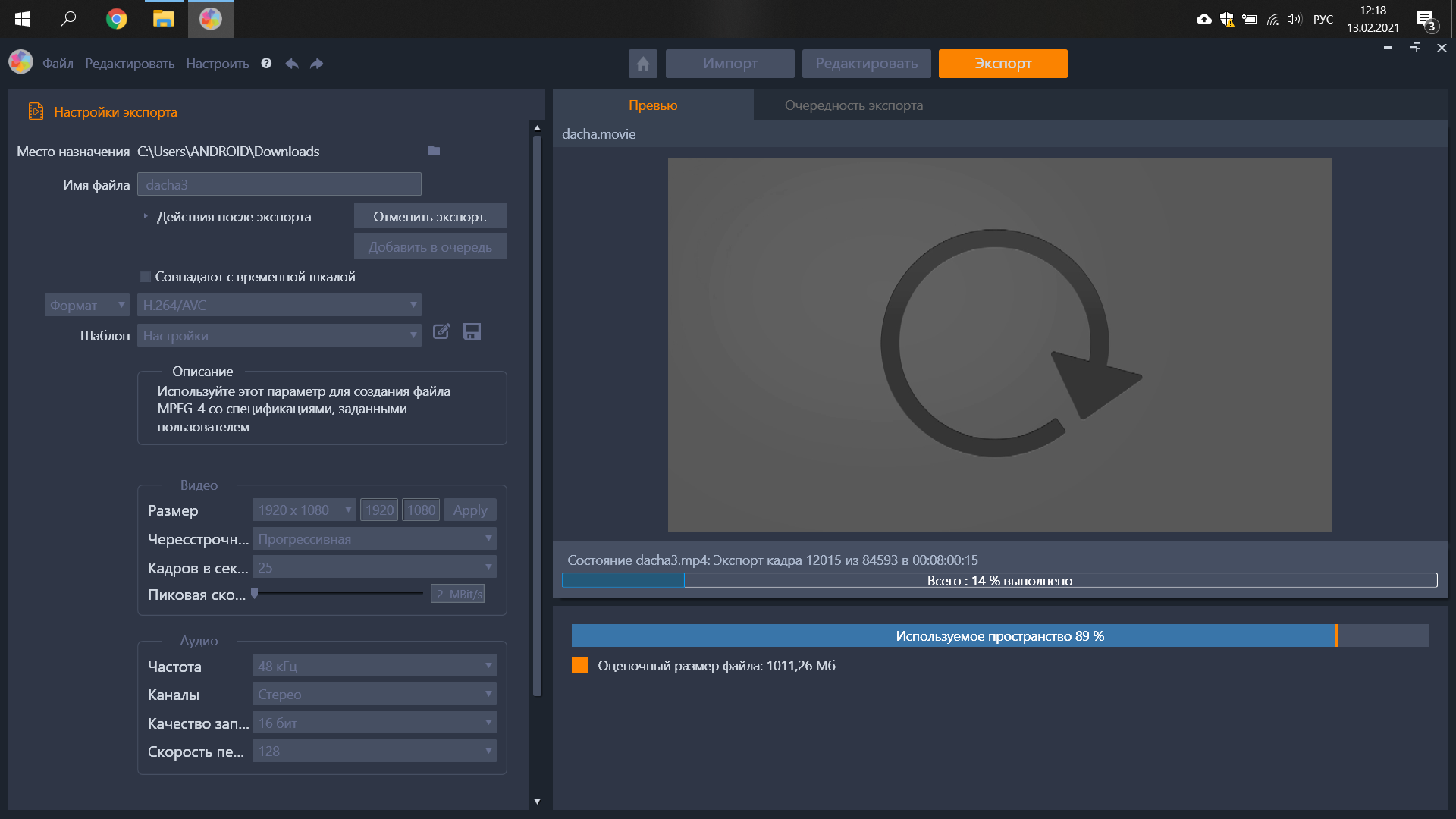
Task: Open Windows Start menu
Action: tap(23, 19)
